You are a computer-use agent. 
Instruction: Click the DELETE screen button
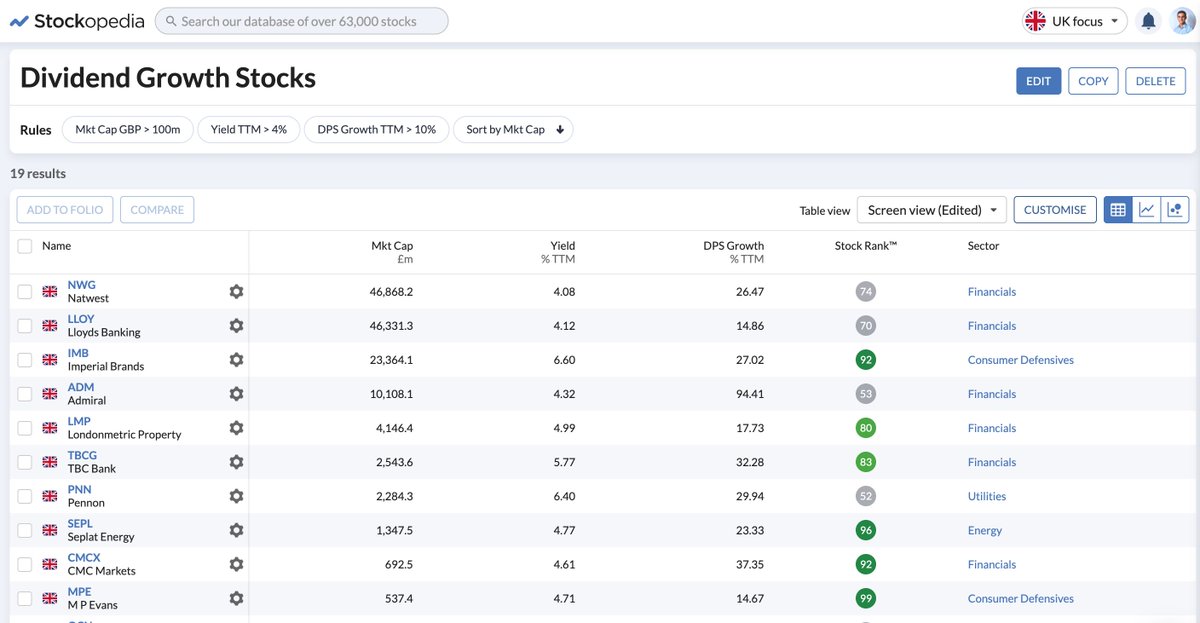(1155, 81)
